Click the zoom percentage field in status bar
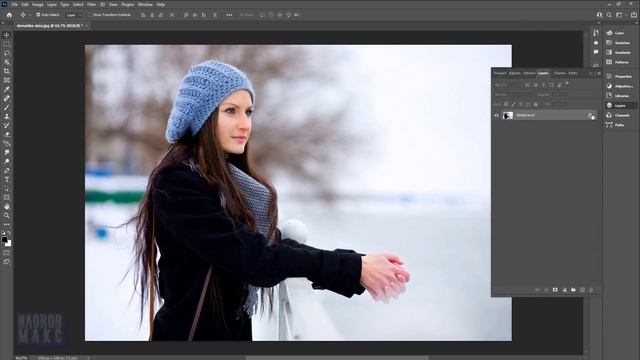The height and width of the screenshot is (360, 640). (x=21, y=358)
